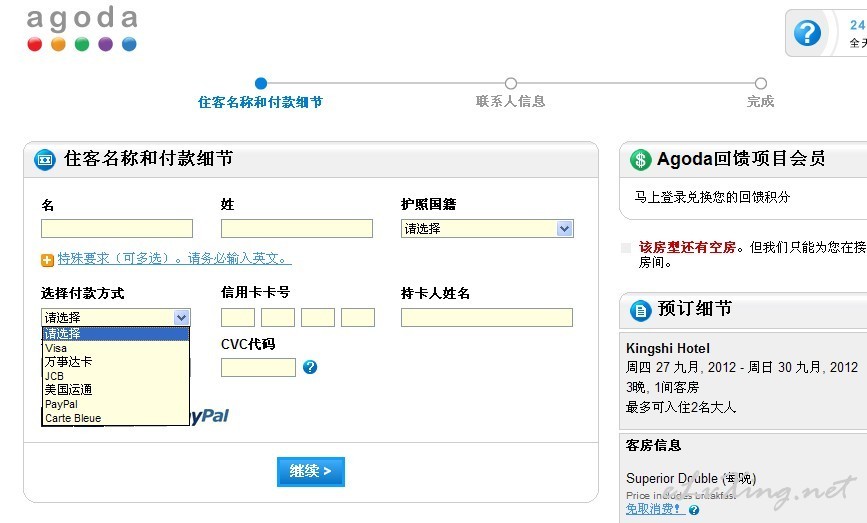Open the 护照国籍 nationality dropdown
Image resolution: width=867 pixels, height=523 pixels.
[487, 228]
